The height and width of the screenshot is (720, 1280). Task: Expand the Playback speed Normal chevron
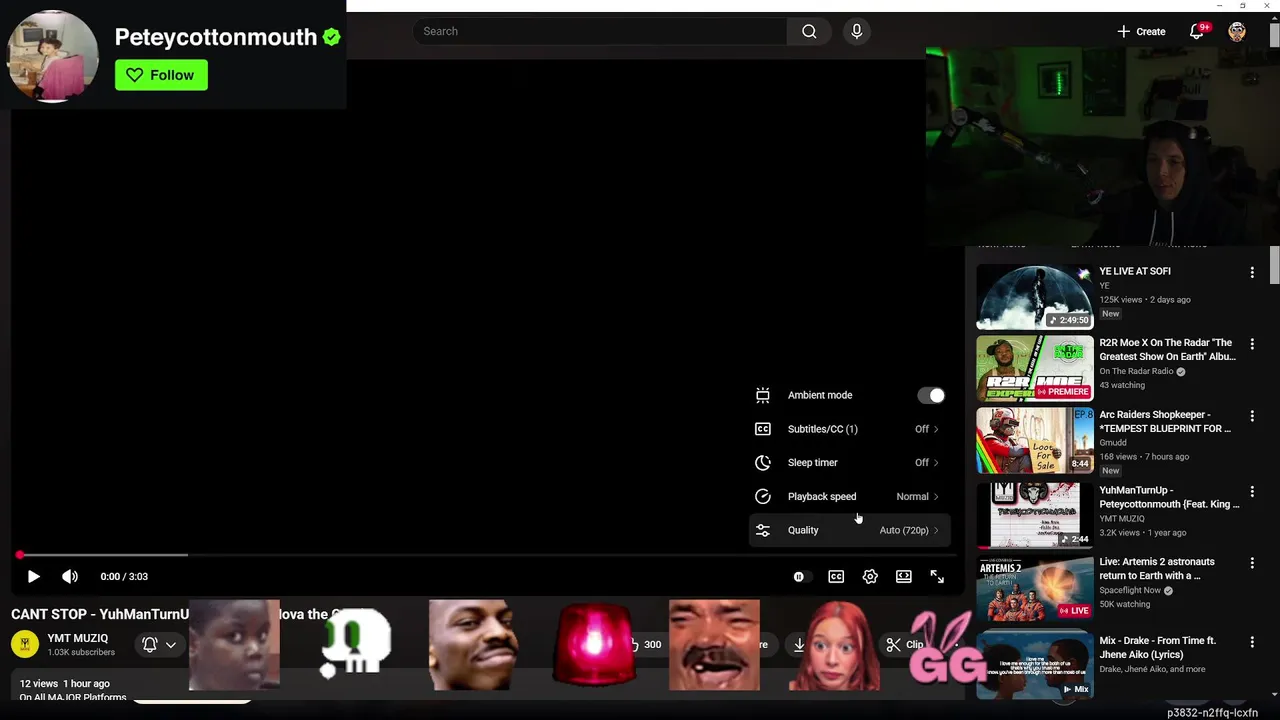936,497
